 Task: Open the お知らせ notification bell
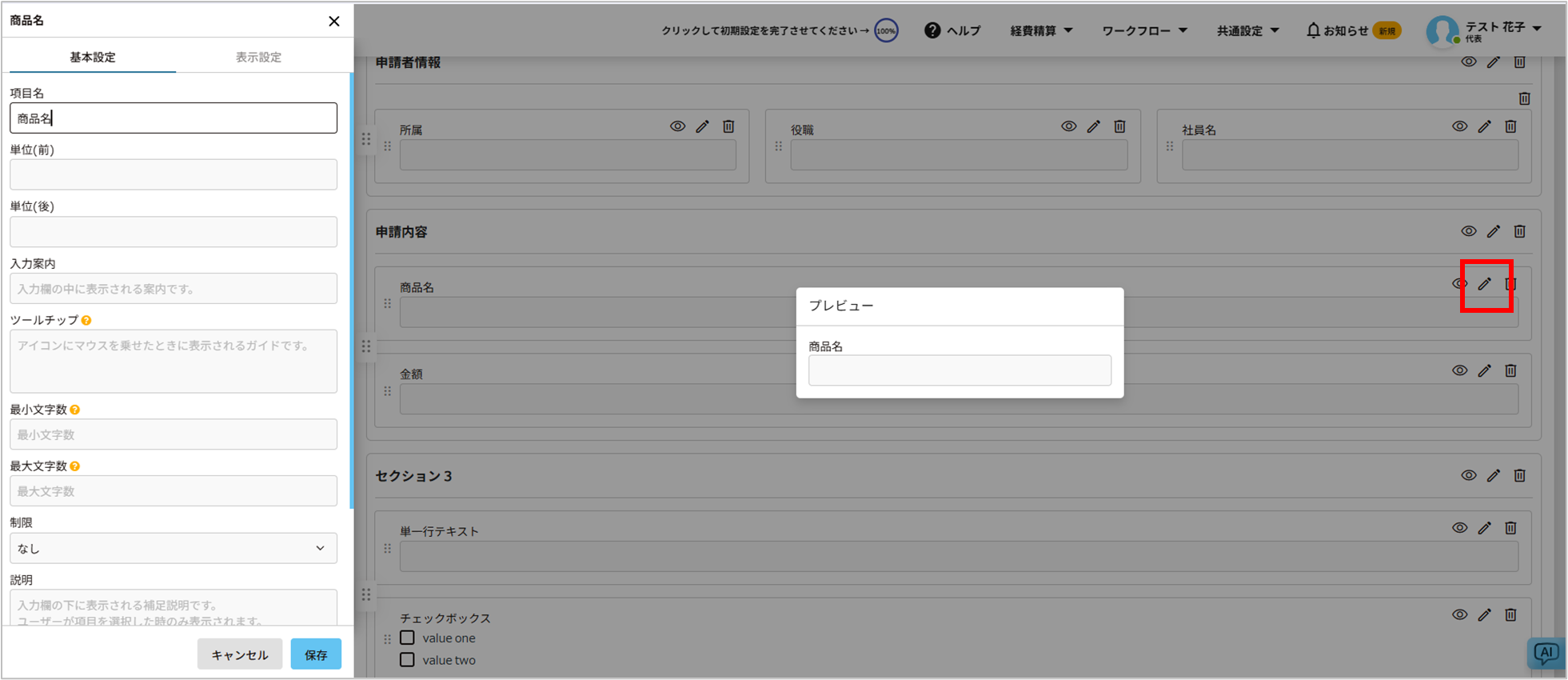[1313, 30]
